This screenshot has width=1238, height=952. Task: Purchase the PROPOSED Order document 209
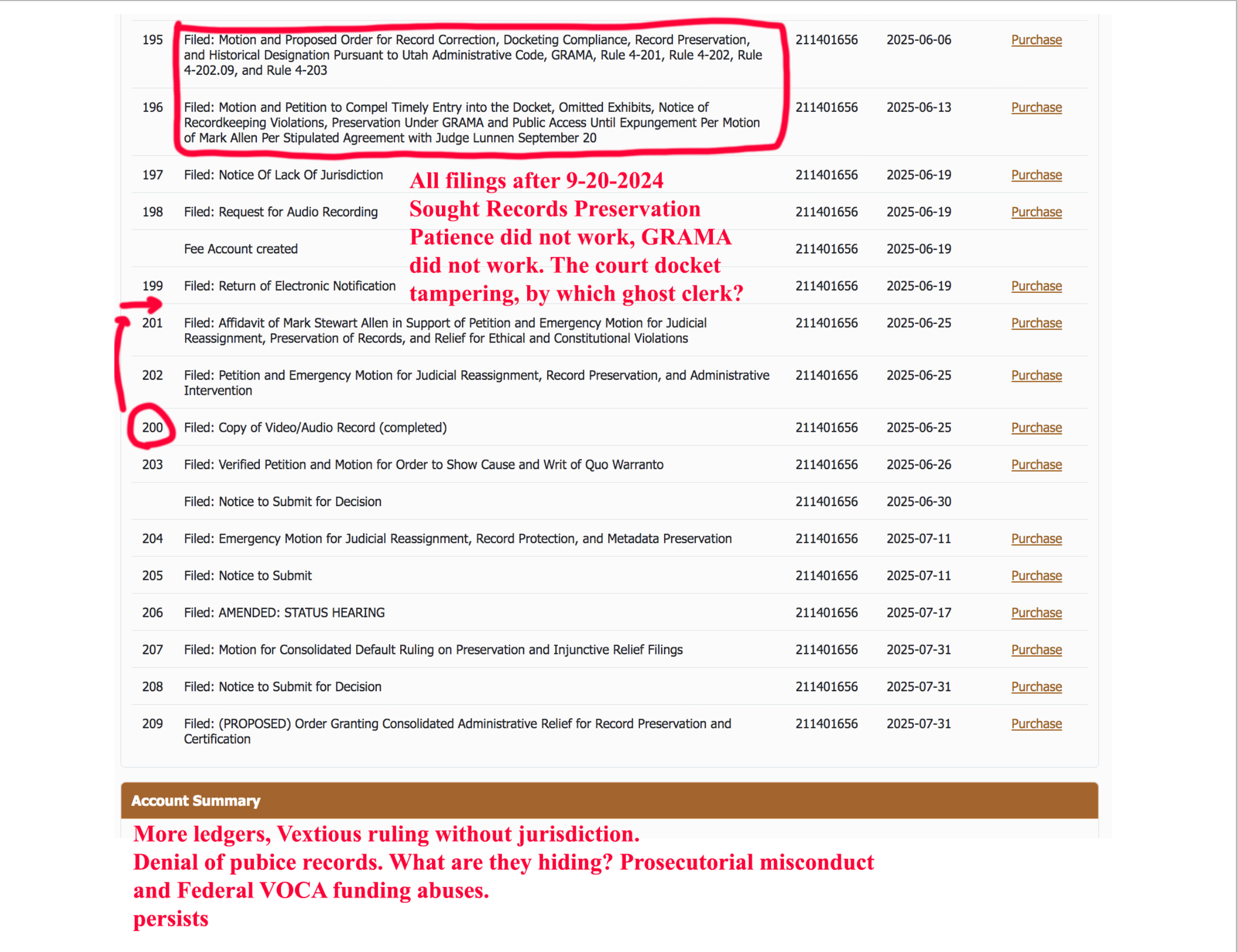[x=1036, y=723]
